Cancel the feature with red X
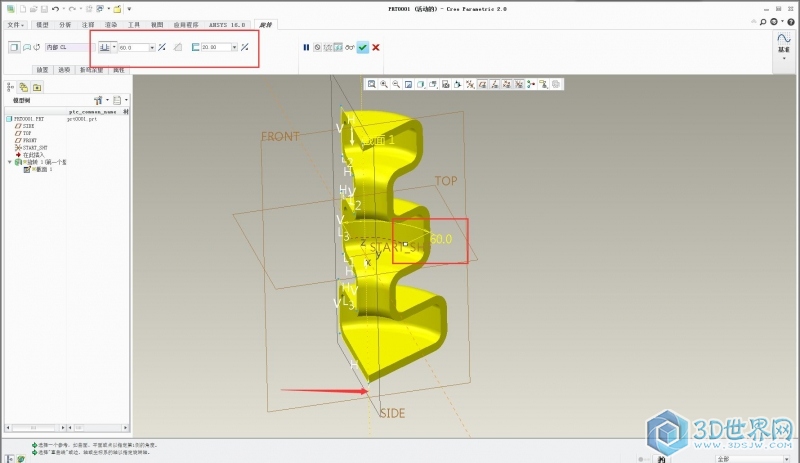 coord(376,47)
